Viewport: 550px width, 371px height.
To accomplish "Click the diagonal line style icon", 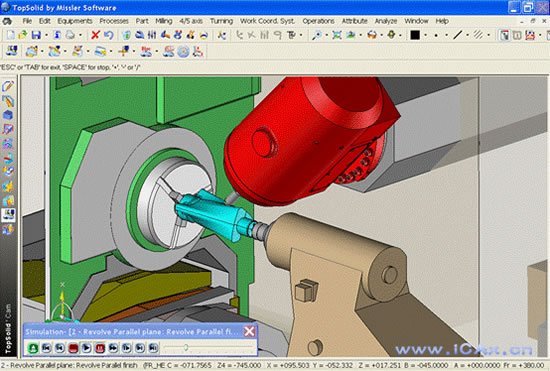I will [457, 35].
